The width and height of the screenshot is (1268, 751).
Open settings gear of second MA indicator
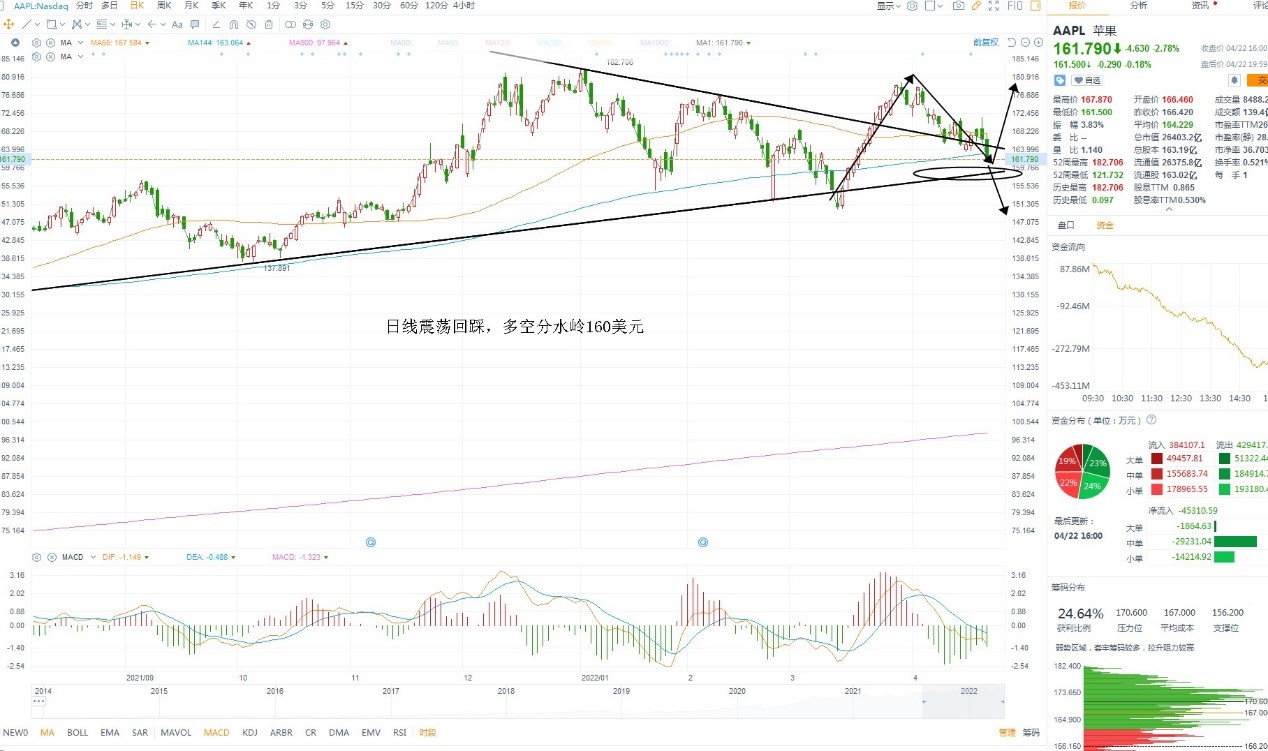point(37,56)
